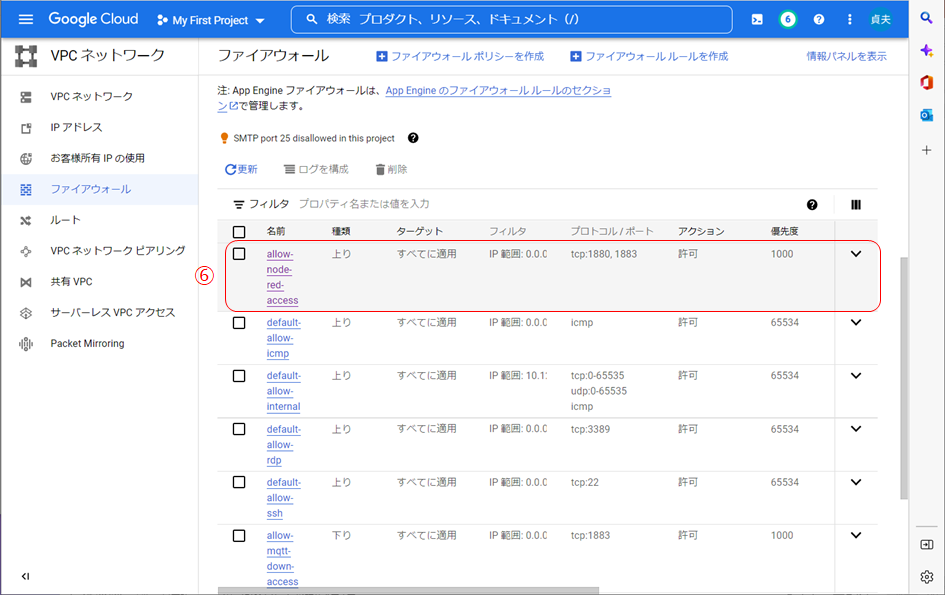Collapse the left sidebar navigation panel

tap(26, 576)
